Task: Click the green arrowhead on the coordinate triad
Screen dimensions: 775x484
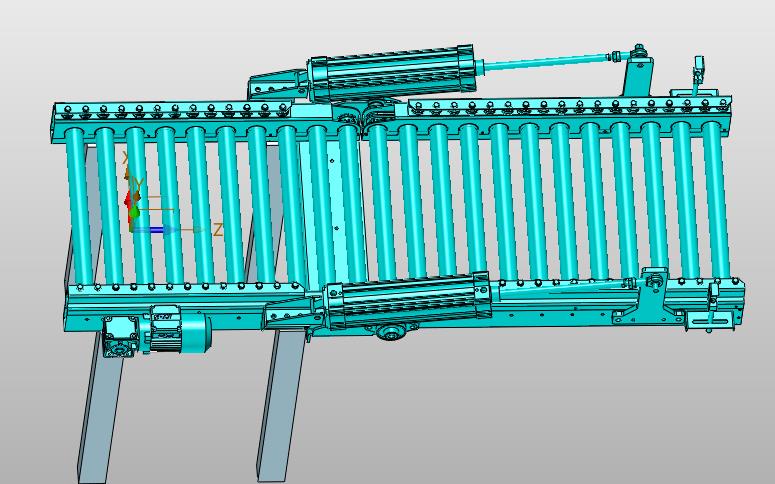Action: coord(134,213)
